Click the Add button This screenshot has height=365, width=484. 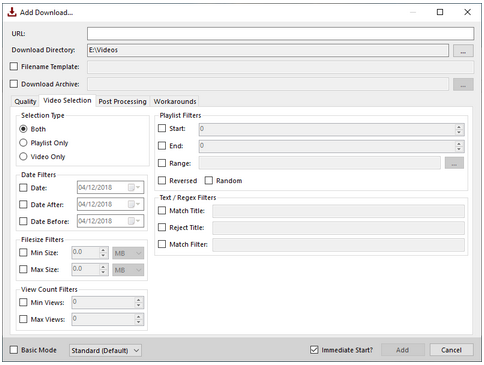pos(402,350)
